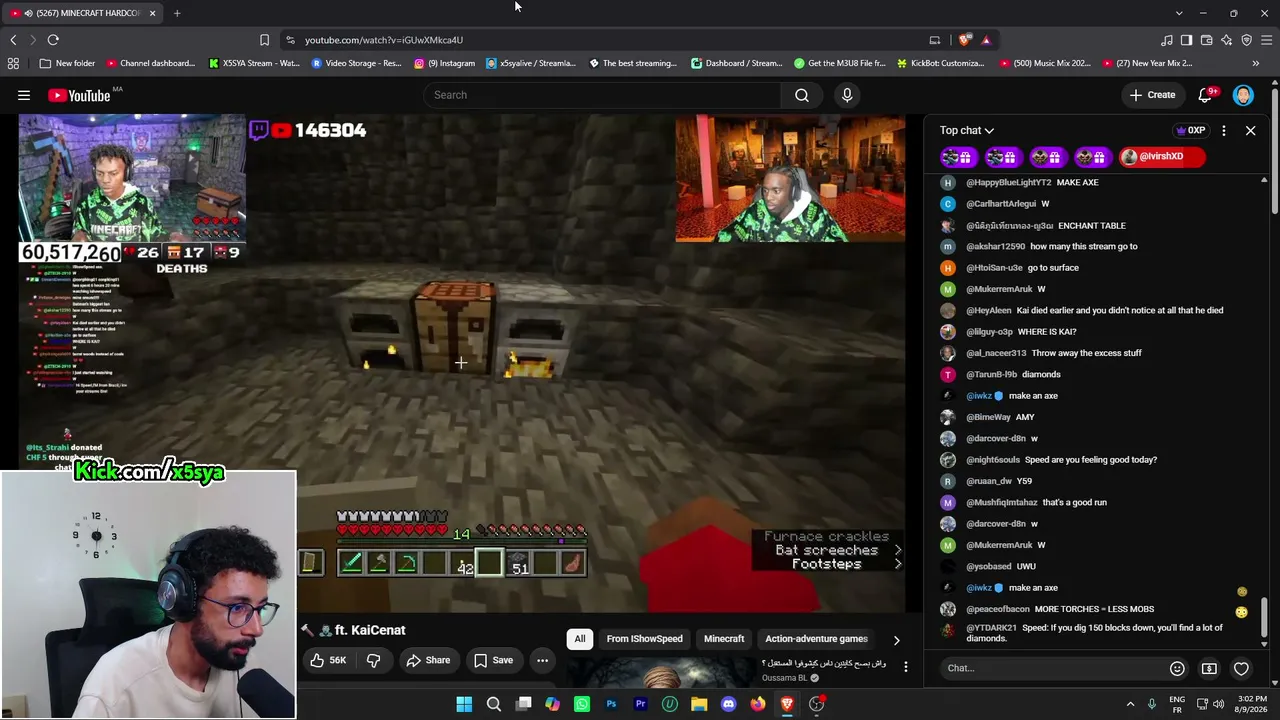1280x720 pixels.
Task: Click the YouTube search magnifier button
Action: [x=802, y=95]
